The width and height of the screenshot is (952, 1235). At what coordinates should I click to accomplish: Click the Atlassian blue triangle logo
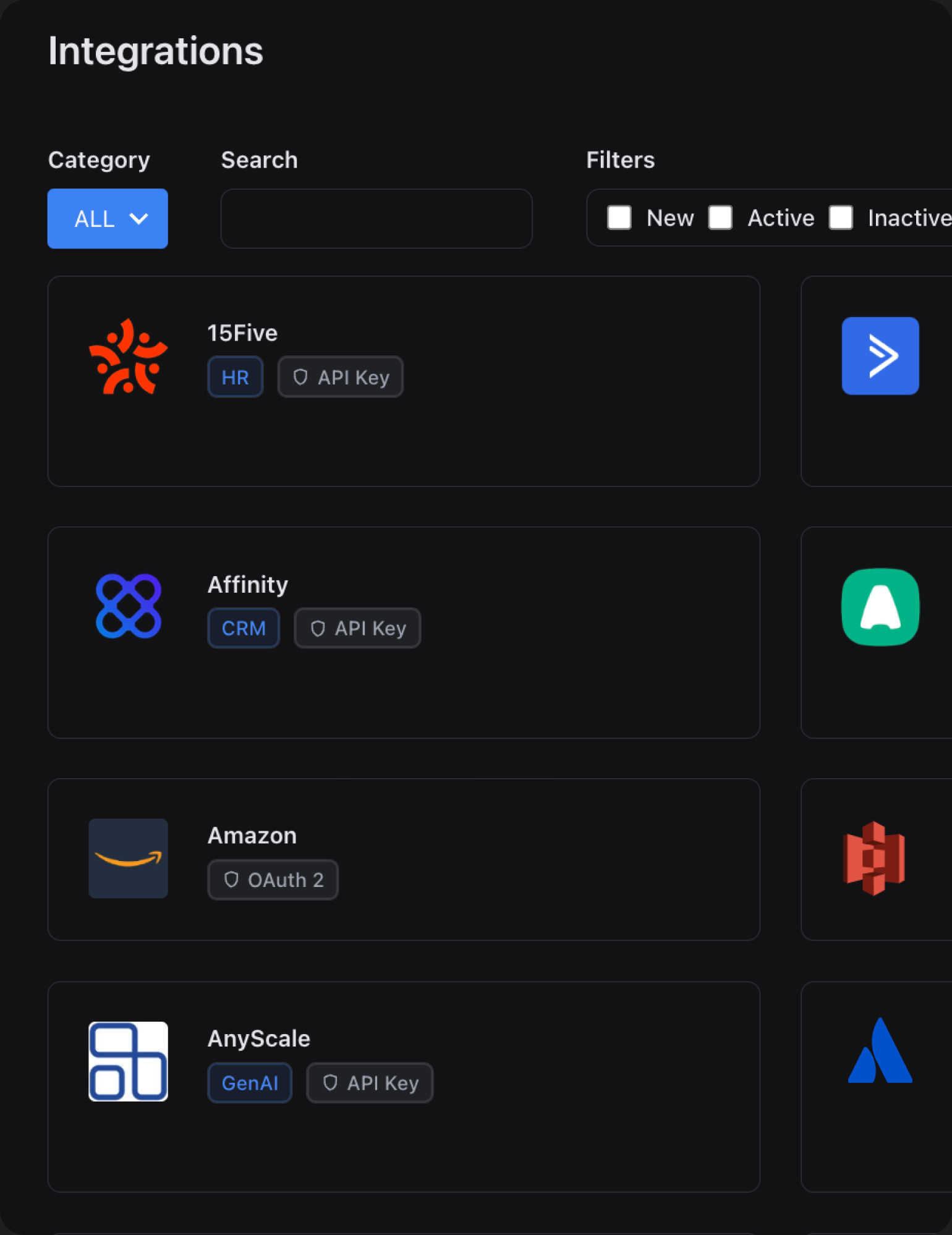[880, 1051]
